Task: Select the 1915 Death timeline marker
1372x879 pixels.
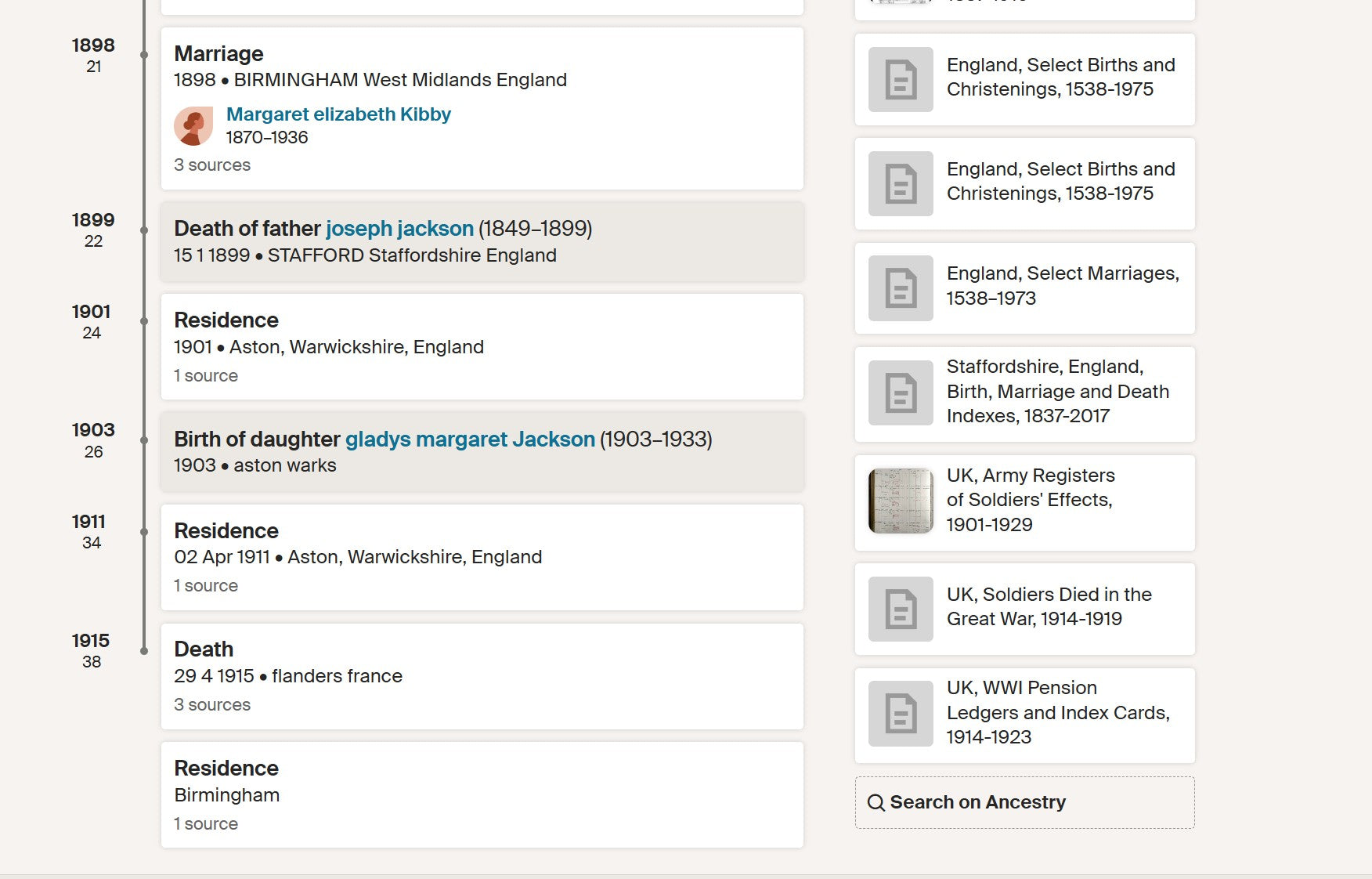Action: pyautogui.click(x=144, y=651)
